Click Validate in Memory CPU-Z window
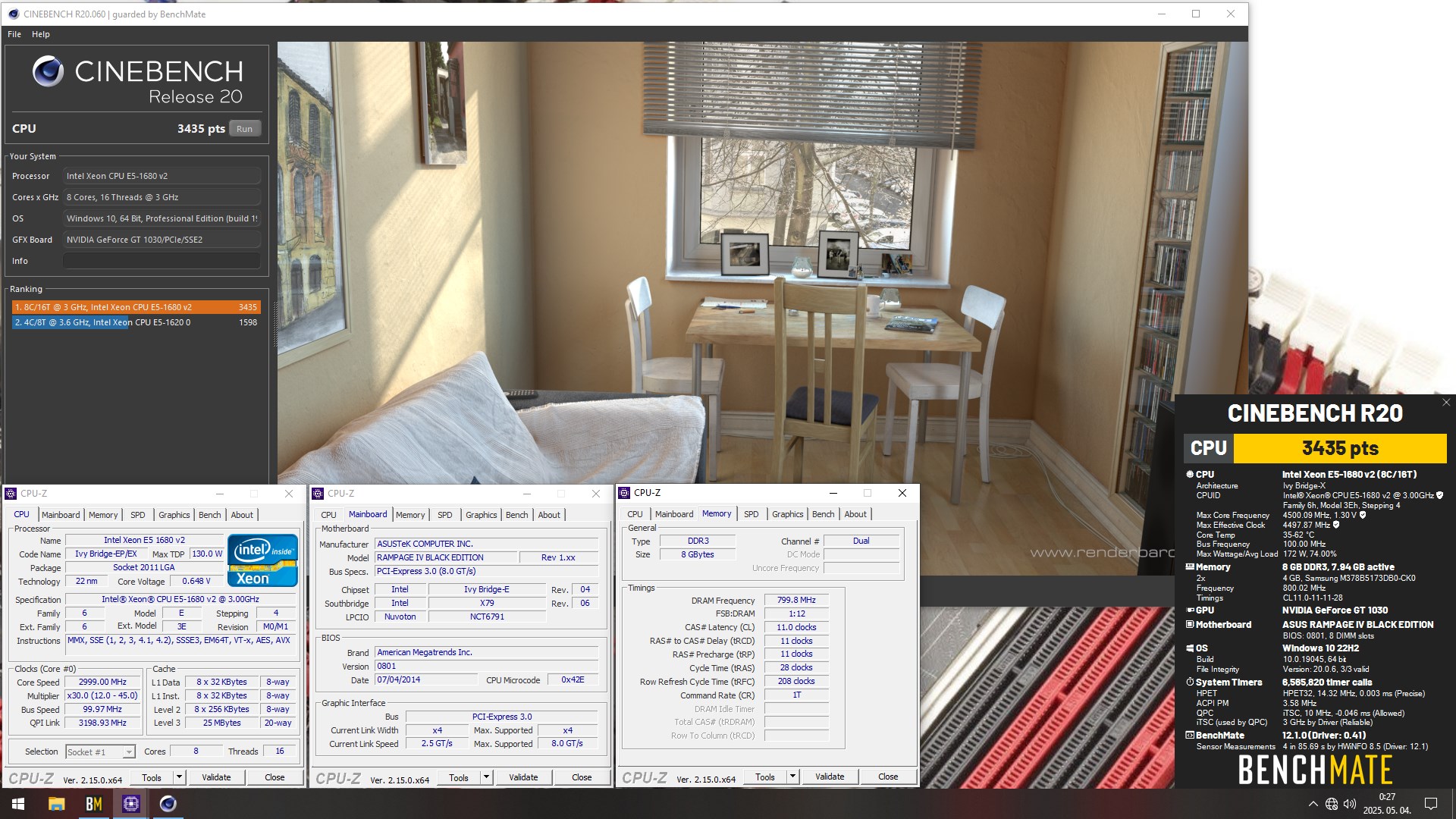Screen dimensions: 1456x819 click(x=830, y=777)
